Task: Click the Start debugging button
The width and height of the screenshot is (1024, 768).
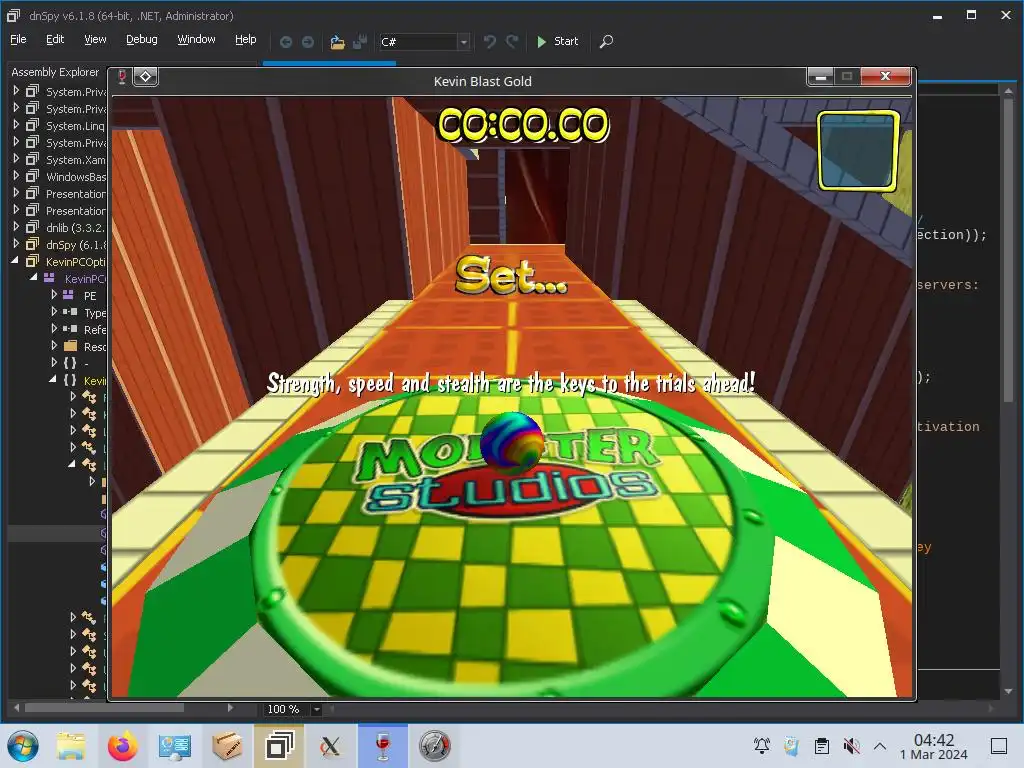Action: pyautogui.click(x=557, y=41)
